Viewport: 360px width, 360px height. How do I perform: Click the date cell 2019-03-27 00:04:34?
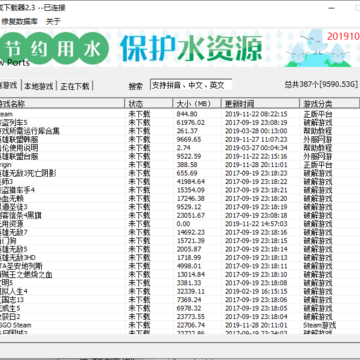(x=256, y=148)
